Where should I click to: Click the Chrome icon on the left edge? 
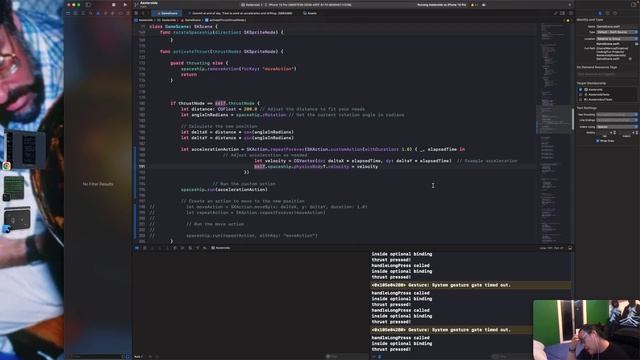pos(7,166)
